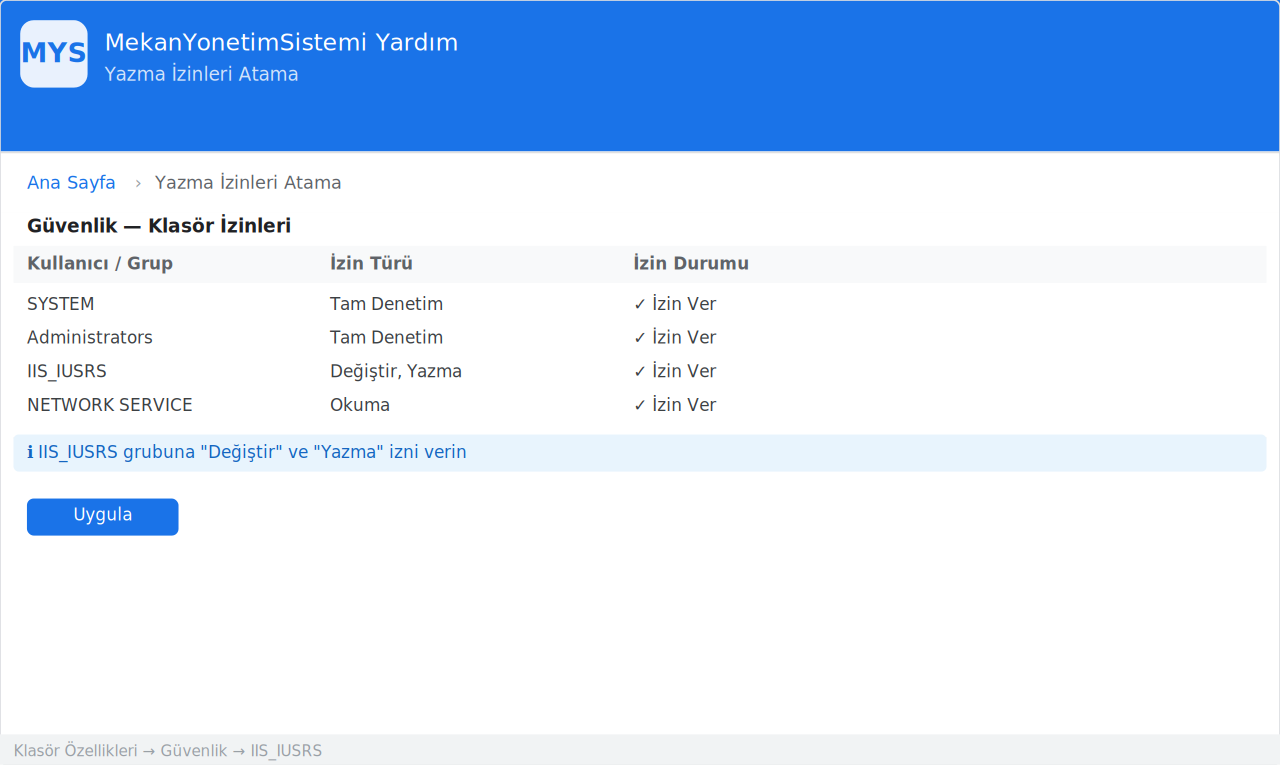Click the Uygula button

102,517
